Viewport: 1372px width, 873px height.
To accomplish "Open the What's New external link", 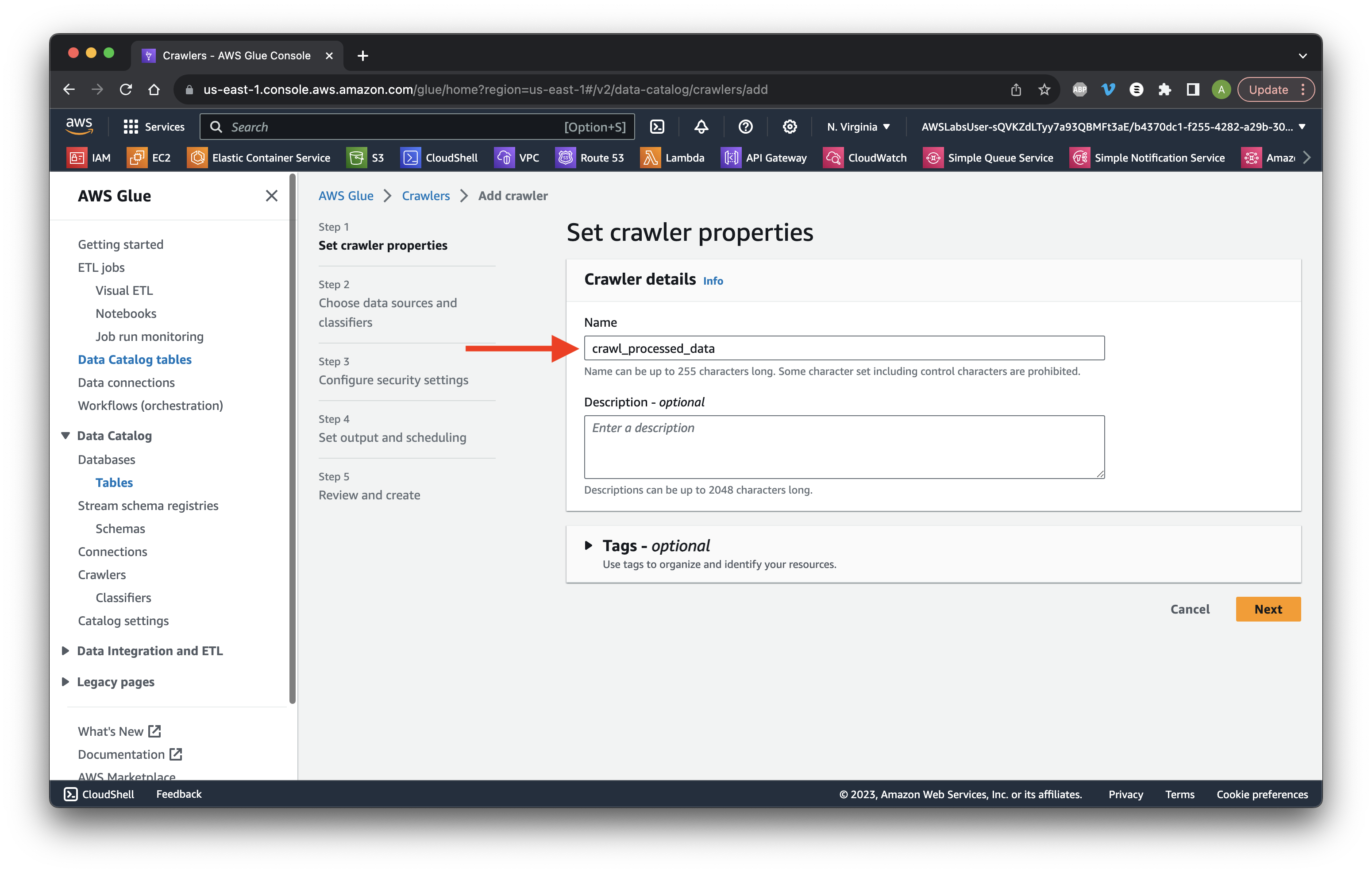I will pyautogui.click(x=119, y=731).
